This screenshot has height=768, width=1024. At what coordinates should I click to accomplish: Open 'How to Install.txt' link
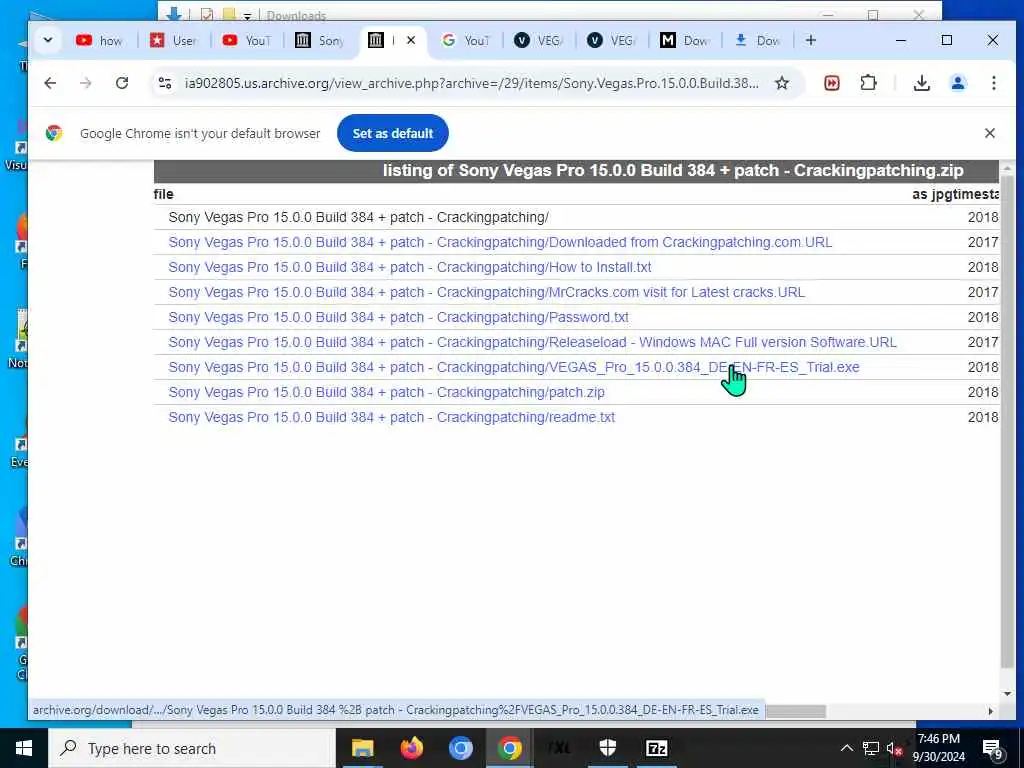(409, 267)
